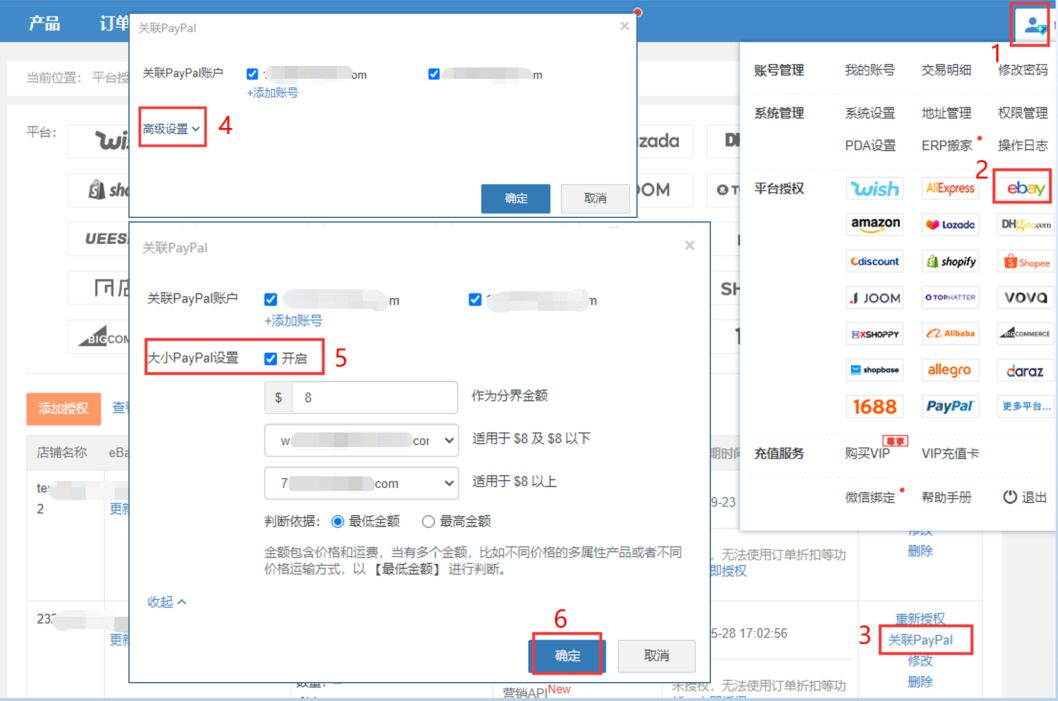
Task: Toggle first PayPal account checkbox in lower dialog
Action: (271, 300)
